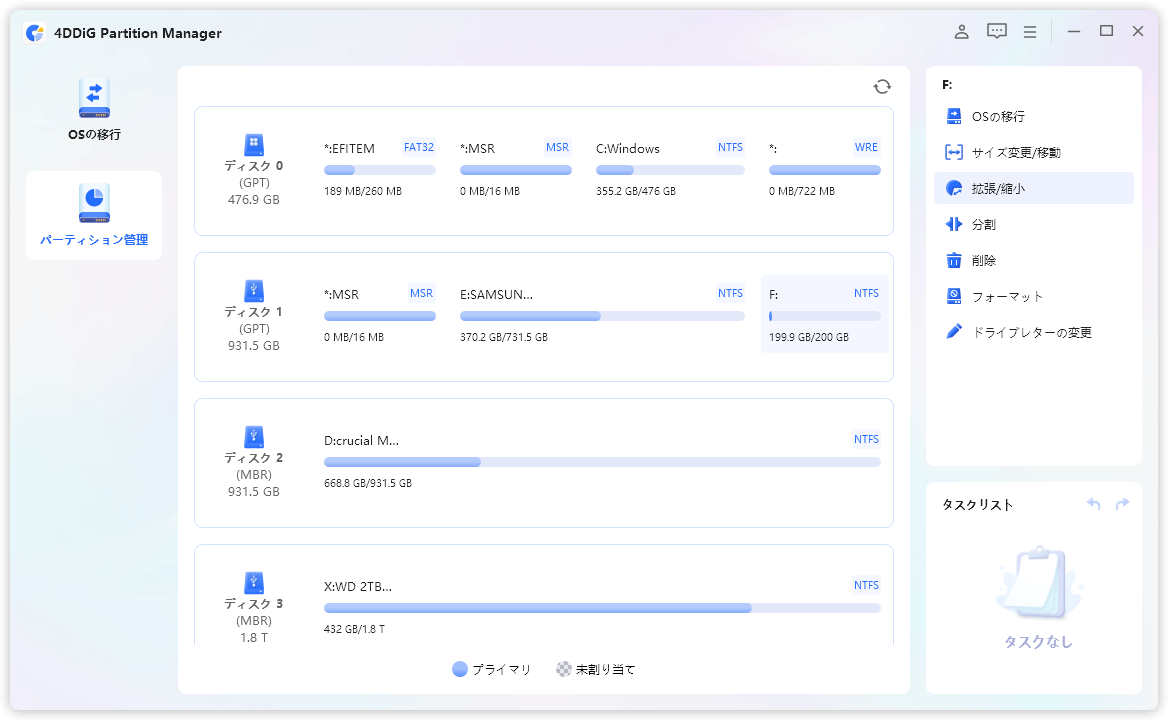This screenshot has width=1168, height=720.
Task: Click the ドライブレターの変更 pencil icon
Action: click(953, 332)
